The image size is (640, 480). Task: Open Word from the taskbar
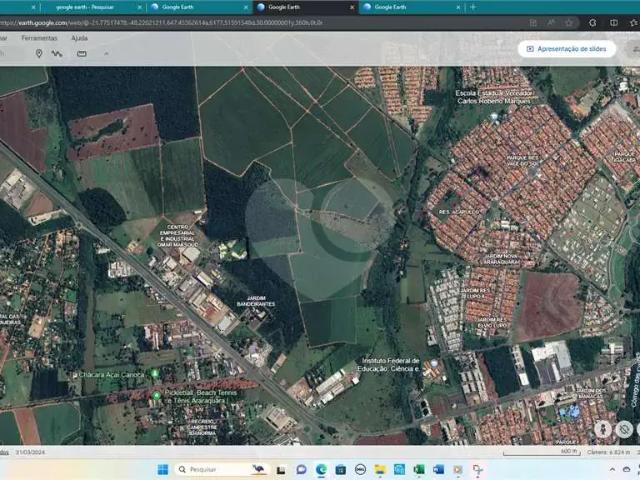click(x=438, y=469)
